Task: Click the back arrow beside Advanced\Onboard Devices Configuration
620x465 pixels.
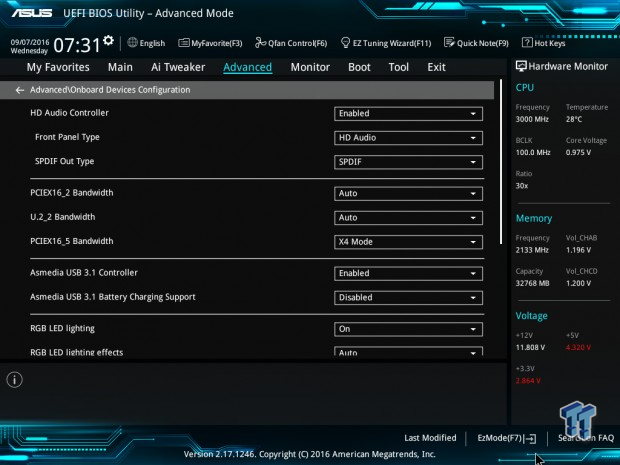Action: point(19,90)
